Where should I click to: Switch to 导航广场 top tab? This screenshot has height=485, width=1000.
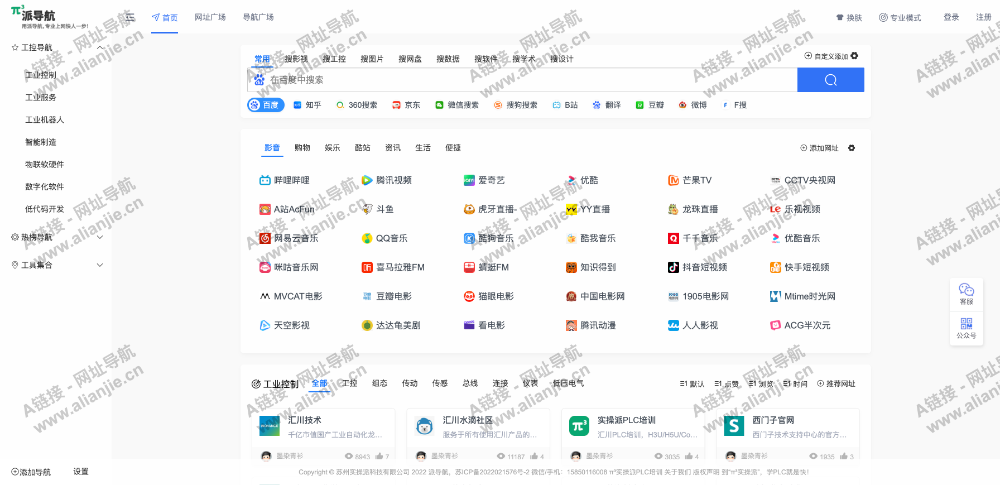(x=258, y=18)
